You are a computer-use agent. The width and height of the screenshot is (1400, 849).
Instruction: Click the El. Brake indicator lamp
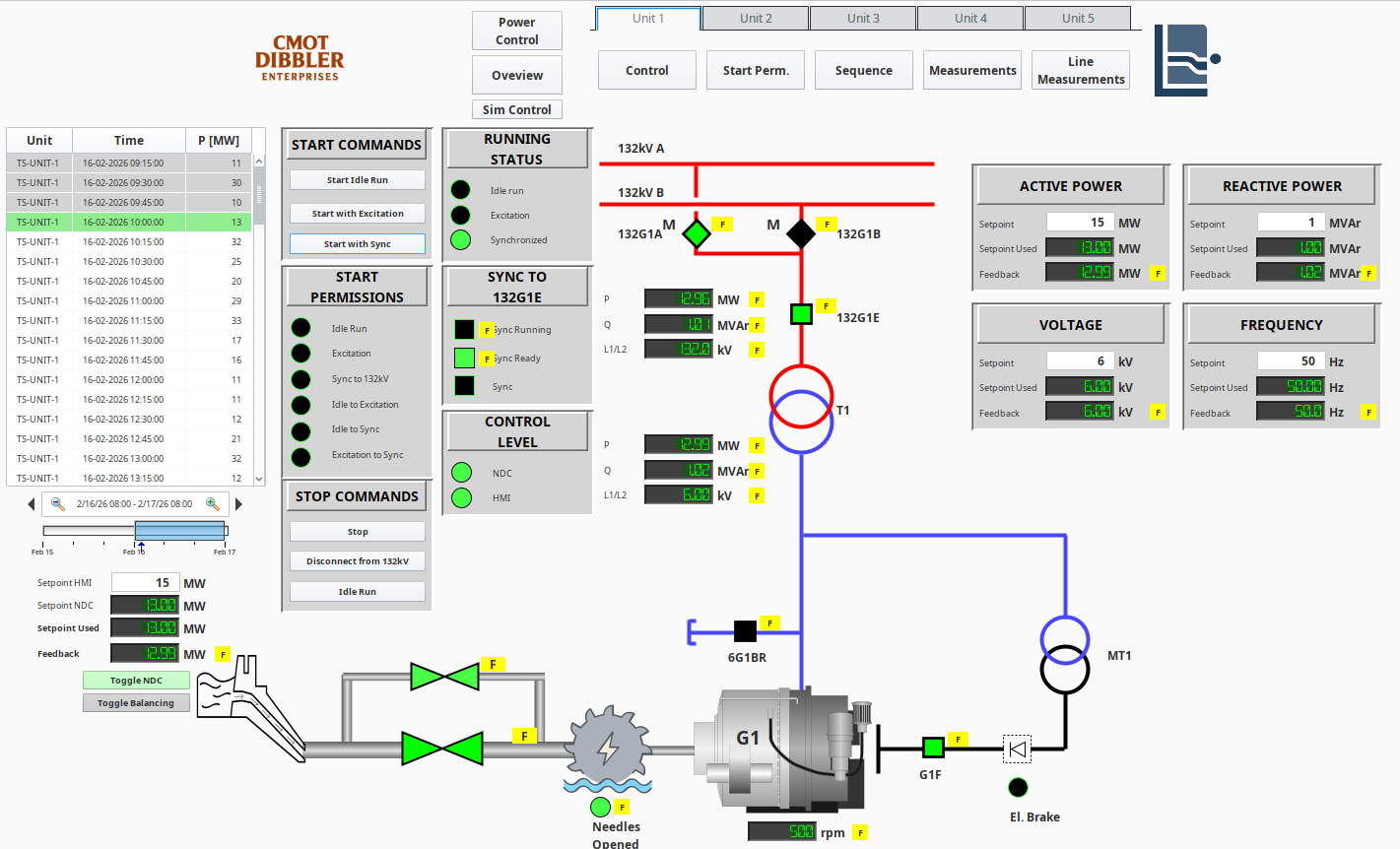click(x=1018, y=787)
